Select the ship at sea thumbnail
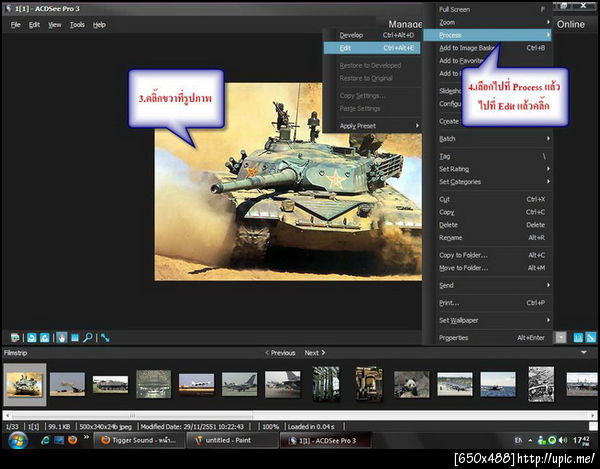This screenshot has height=469, width=600. click(498, 384)
